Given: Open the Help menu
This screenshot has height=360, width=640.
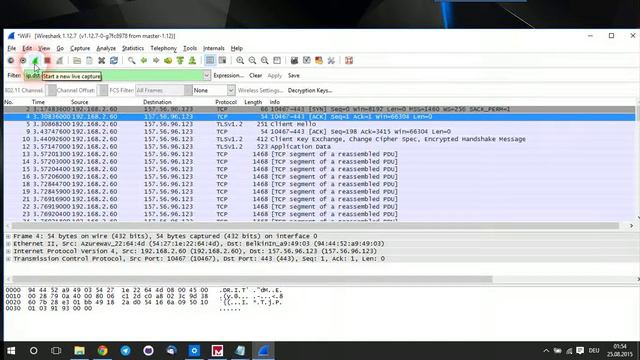Looking at the screenshot, I should pyautogui.click(x=237, y=48).
